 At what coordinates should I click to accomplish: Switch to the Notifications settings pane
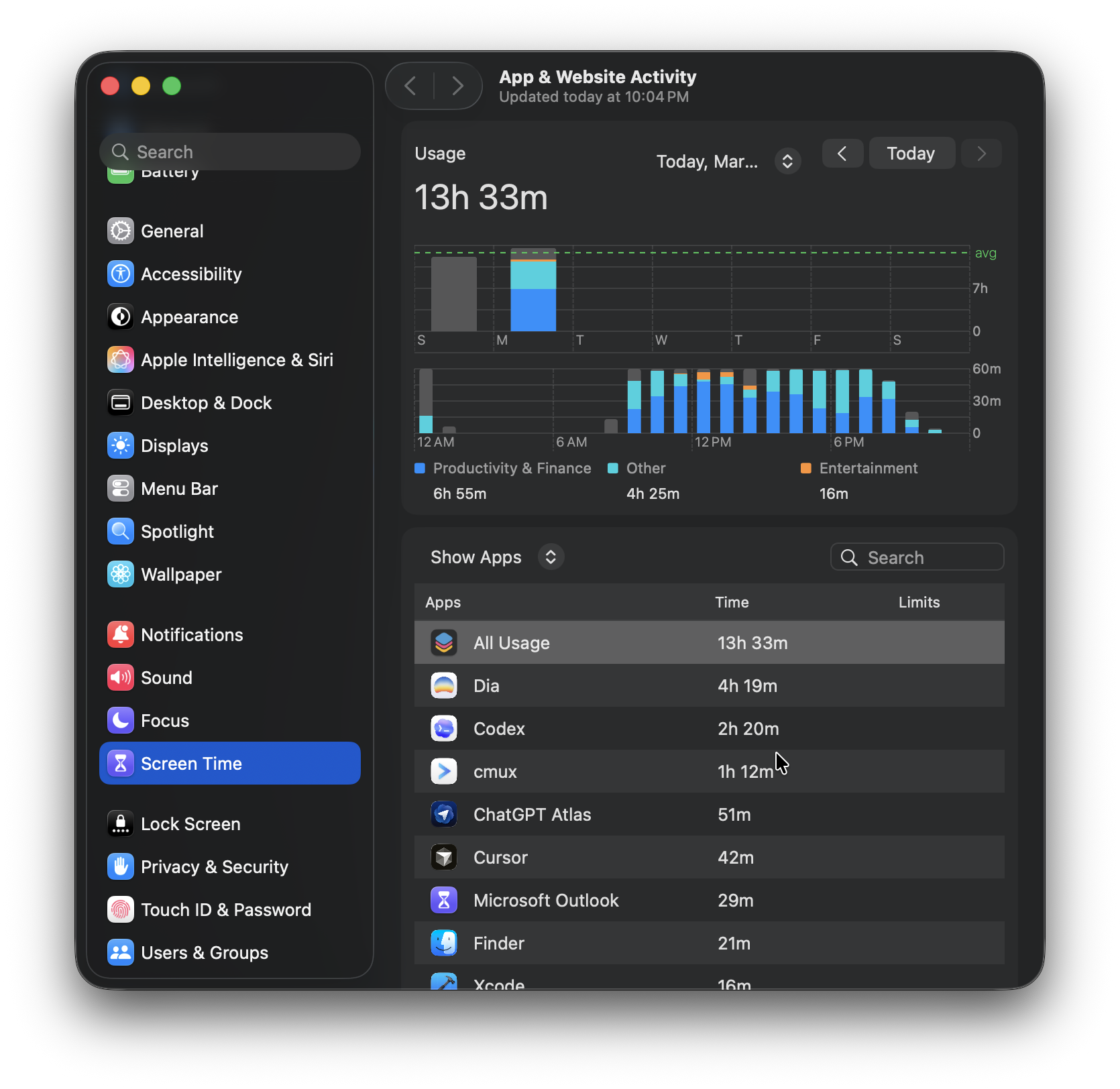[x=192, y=635]
